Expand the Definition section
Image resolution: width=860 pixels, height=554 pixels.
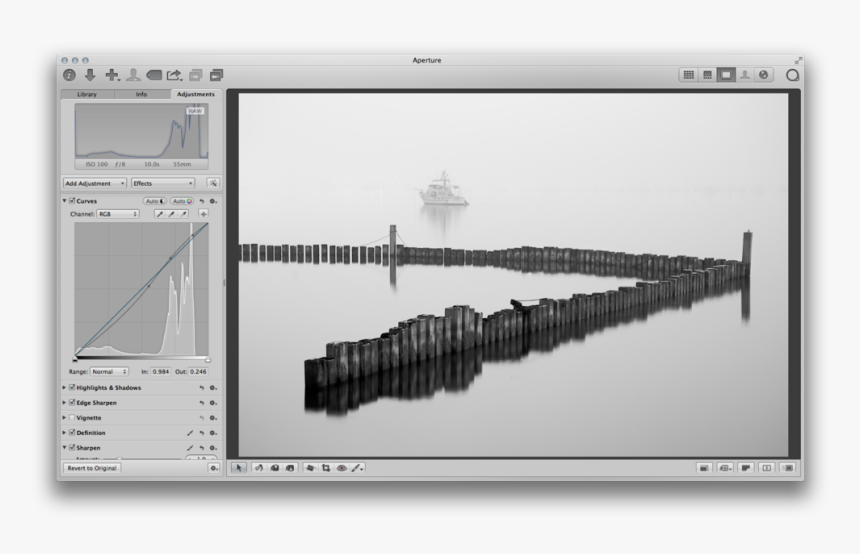point(65,433)
